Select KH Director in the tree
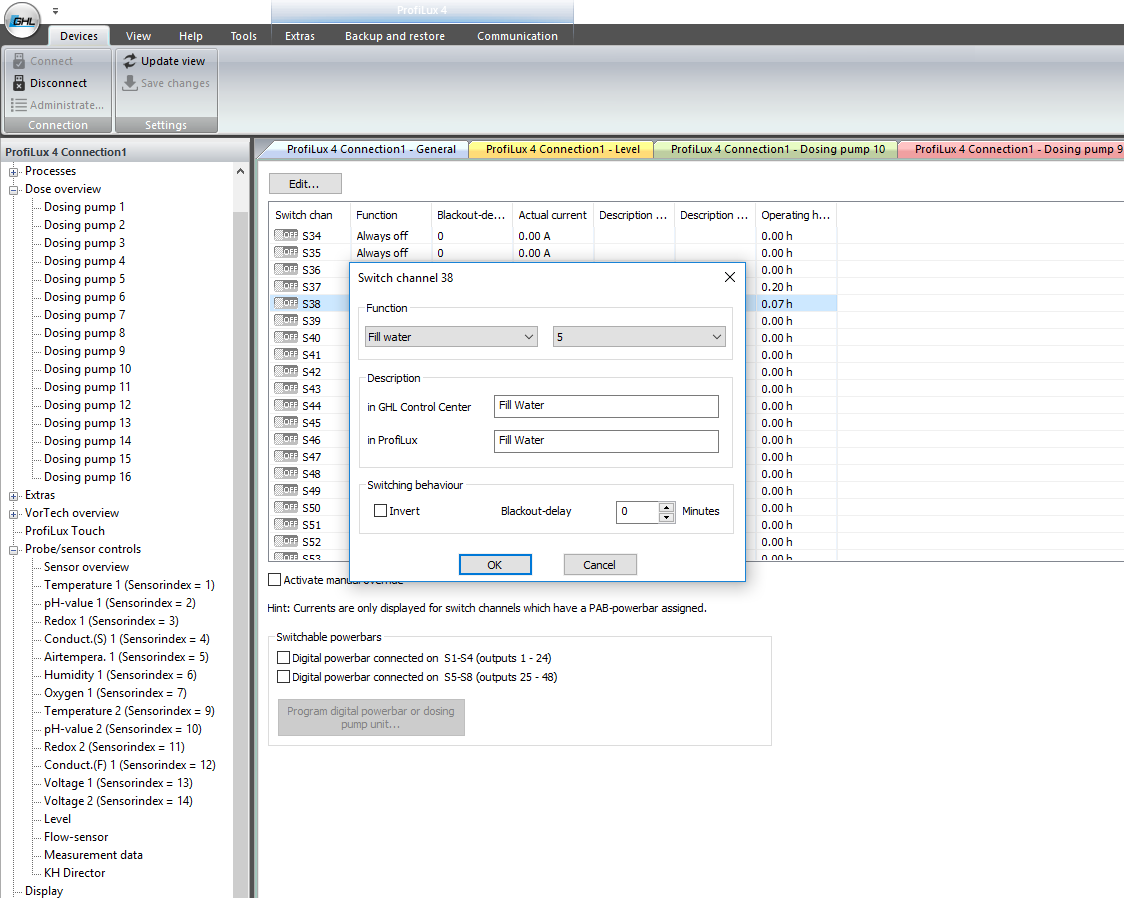This screenshot has height=898, width=1124. click(75, 873)
